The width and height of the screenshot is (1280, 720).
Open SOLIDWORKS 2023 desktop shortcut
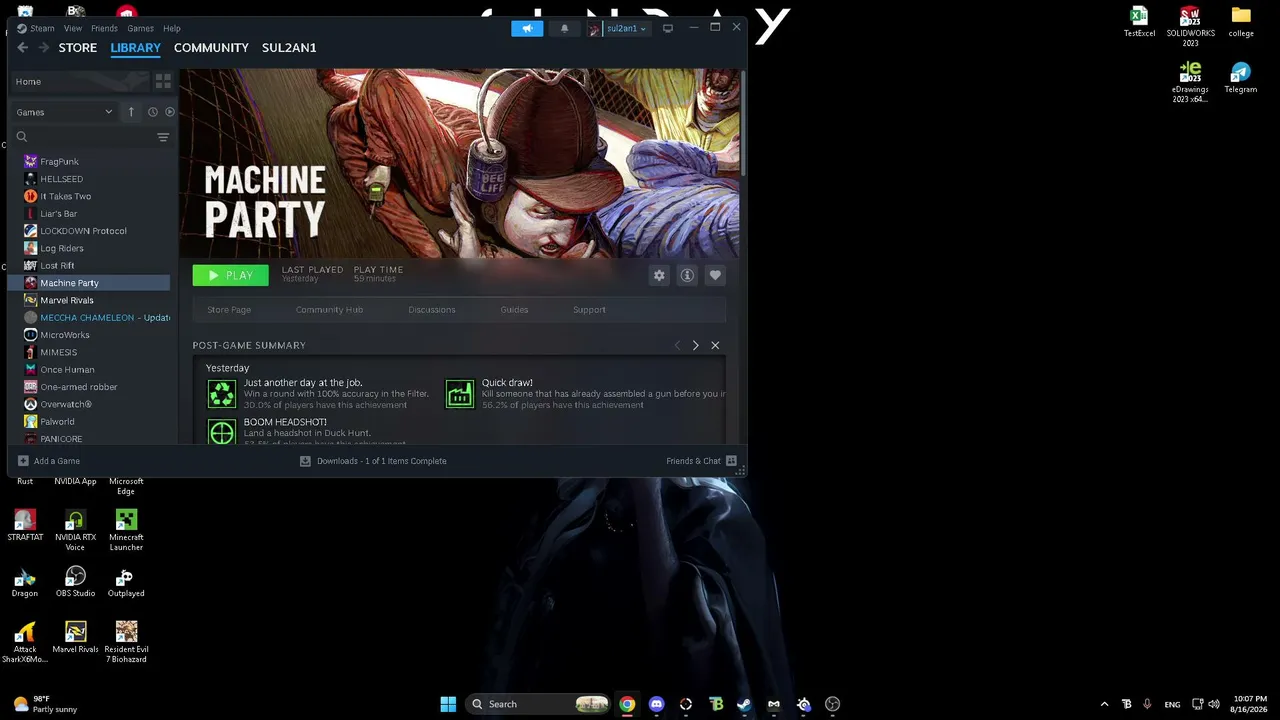[1190, 27]
